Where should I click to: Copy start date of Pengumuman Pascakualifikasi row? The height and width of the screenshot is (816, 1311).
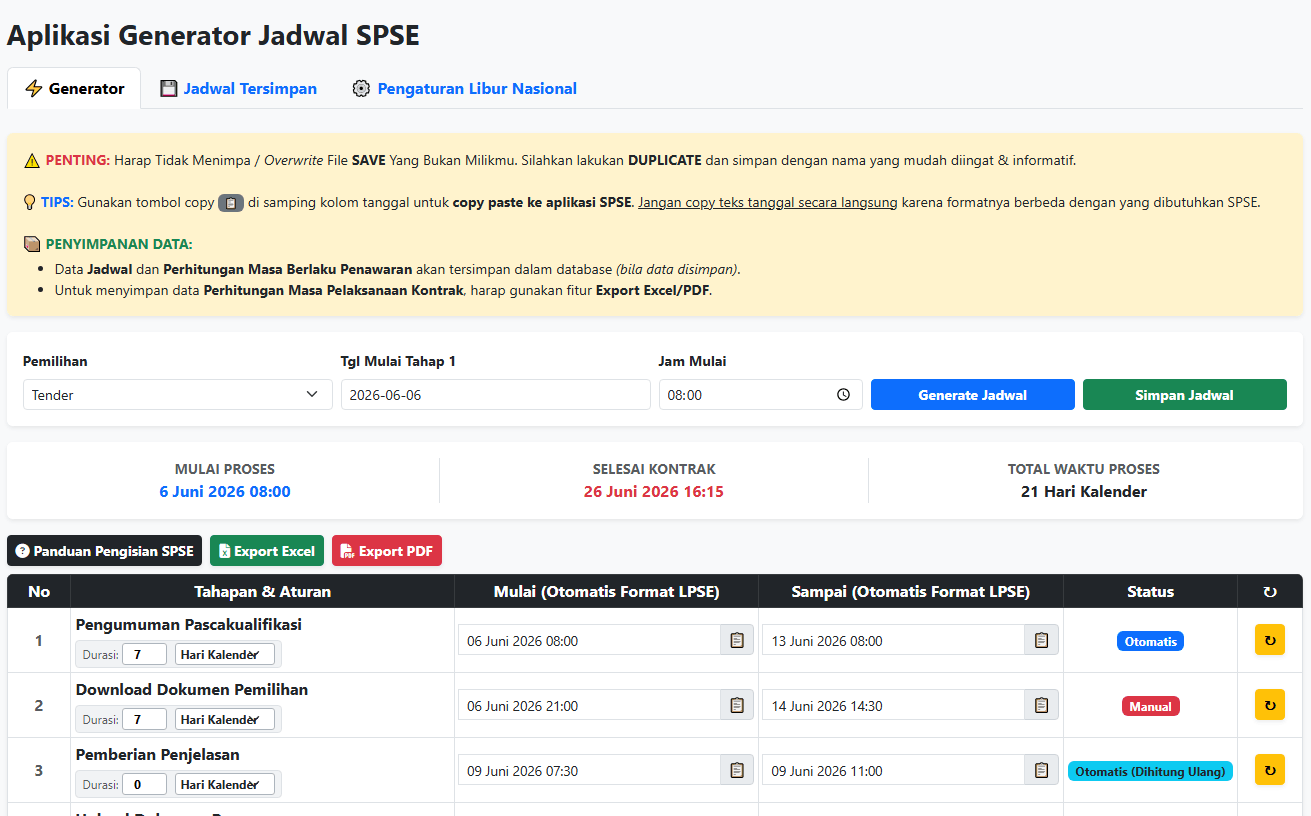pyautogui.click(x=737, y=640)
